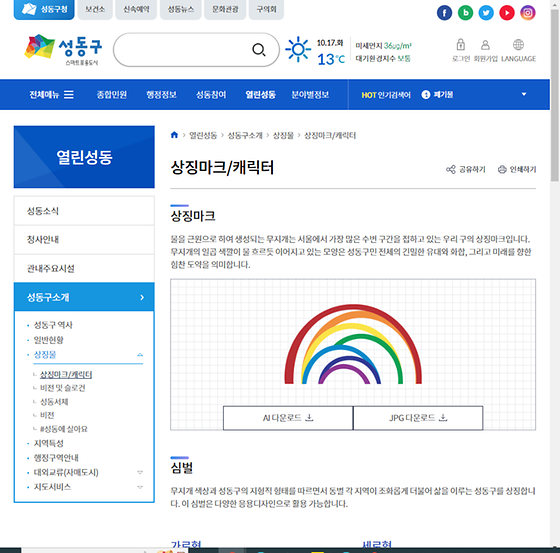Select the 보건소 top tab
This screenshot has width=560, height=553.
95,10
